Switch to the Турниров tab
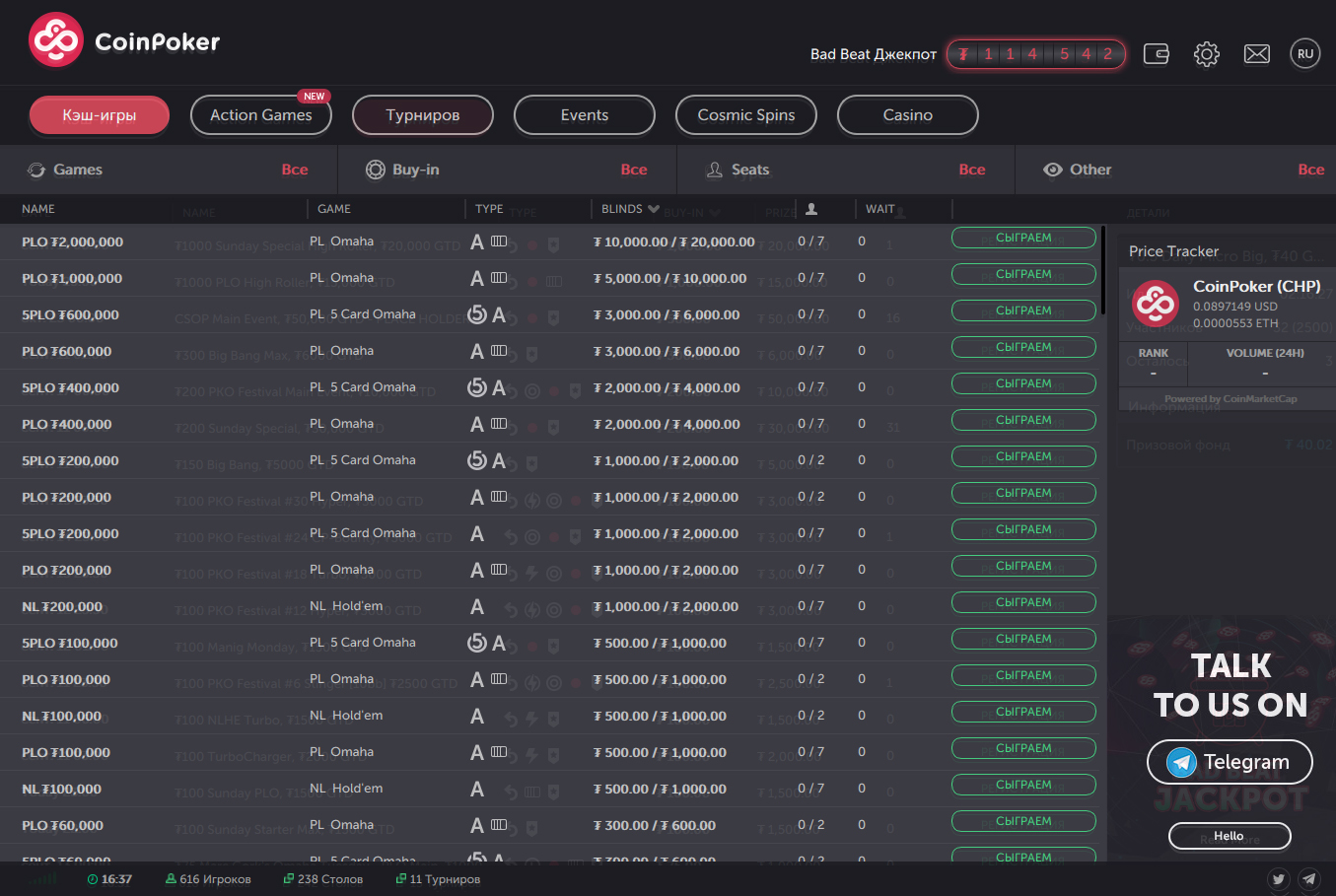Viewport: 1336px width, 896px height. (422, 115)
